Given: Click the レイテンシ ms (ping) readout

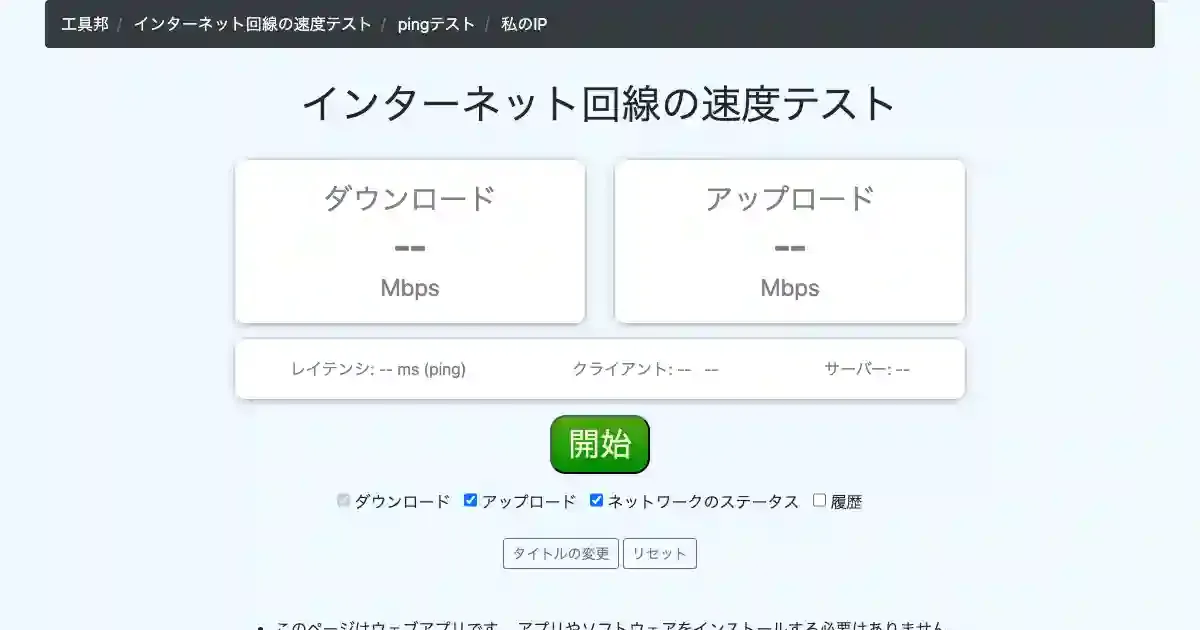Looking at the screenshot, I should pos(378,369).
